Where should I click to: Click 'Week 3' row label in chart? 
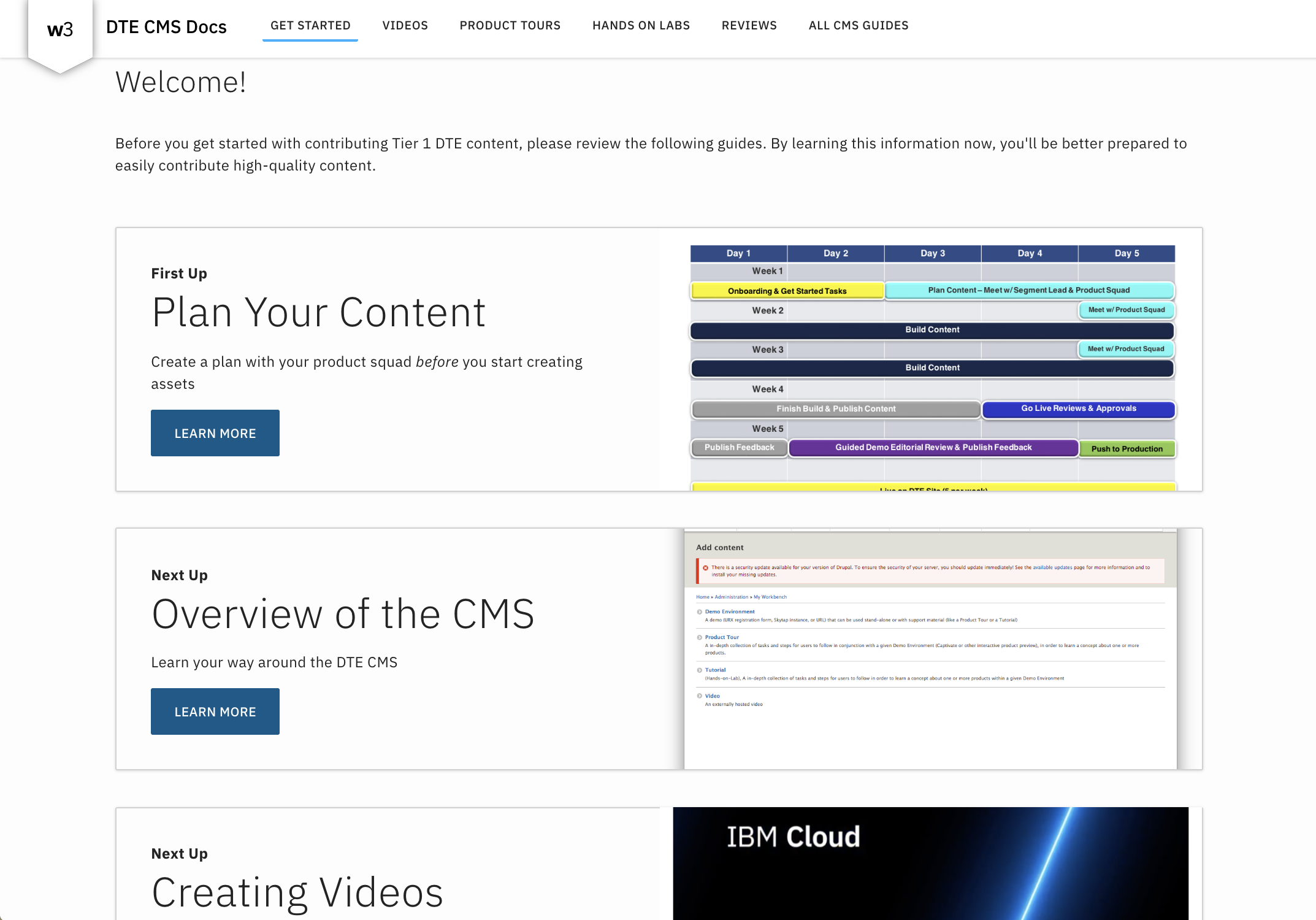click(768, 350)
